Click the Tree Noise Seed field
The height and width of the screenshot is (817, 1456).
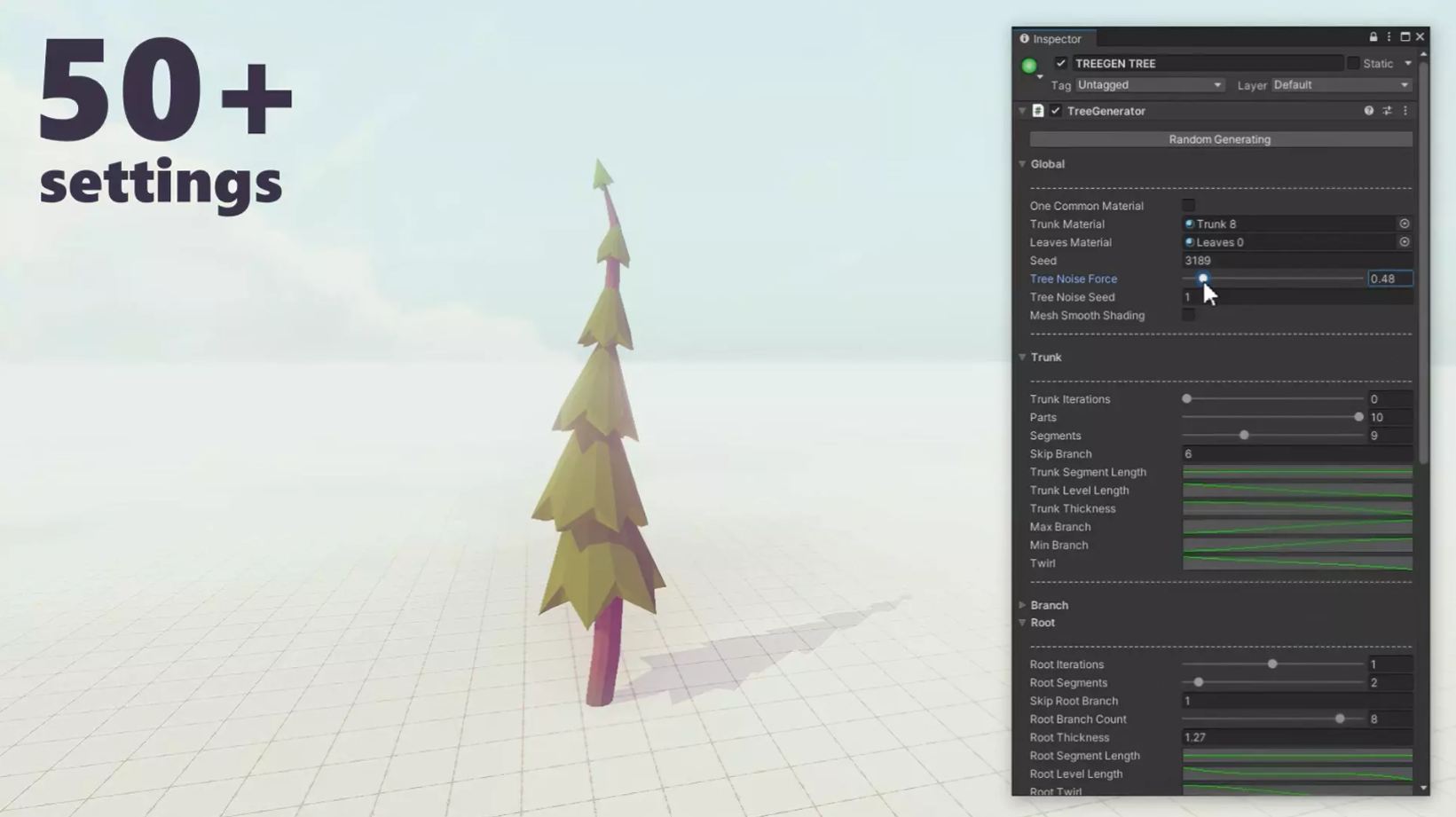1297,297
